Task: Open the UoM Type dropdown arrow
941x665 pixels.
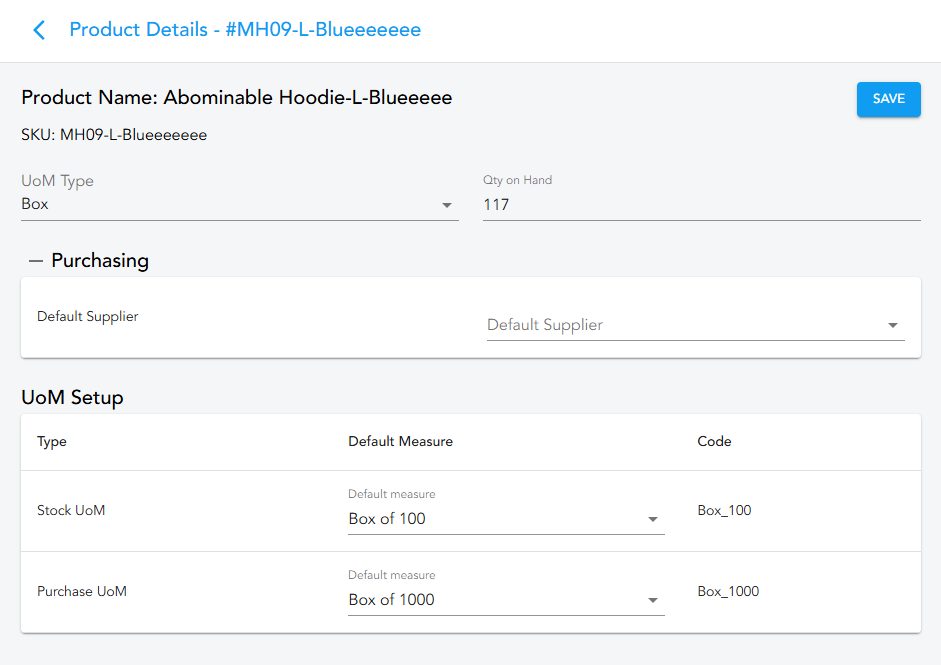Action: click(x=447, y=205)
